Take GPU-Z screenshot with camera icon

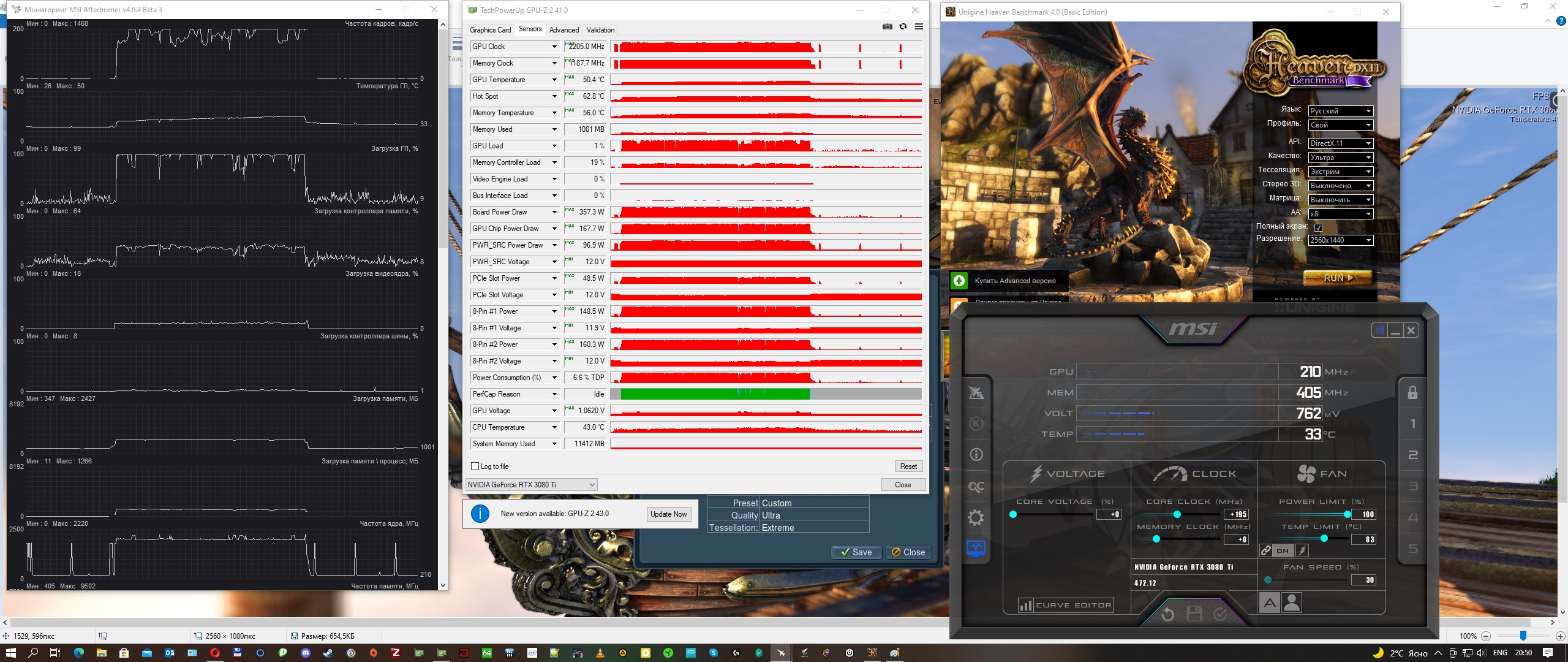click(x=887, y=27)
